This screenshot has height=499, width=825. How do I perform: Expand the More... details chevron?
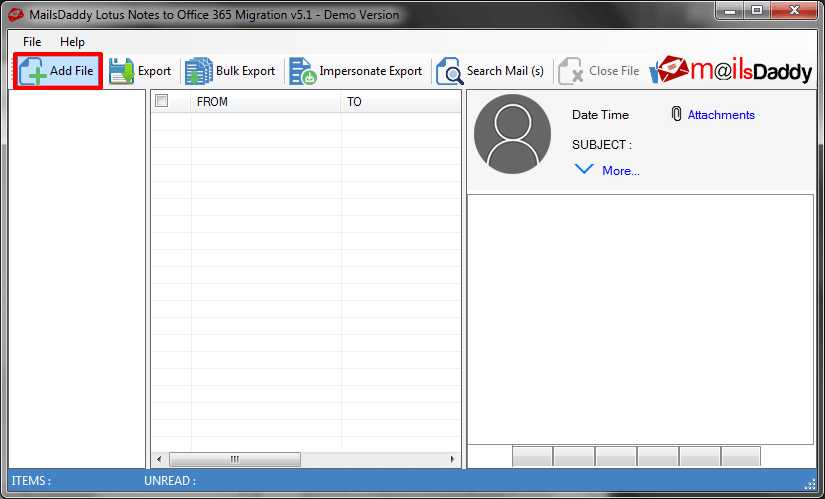click(584, 169)
